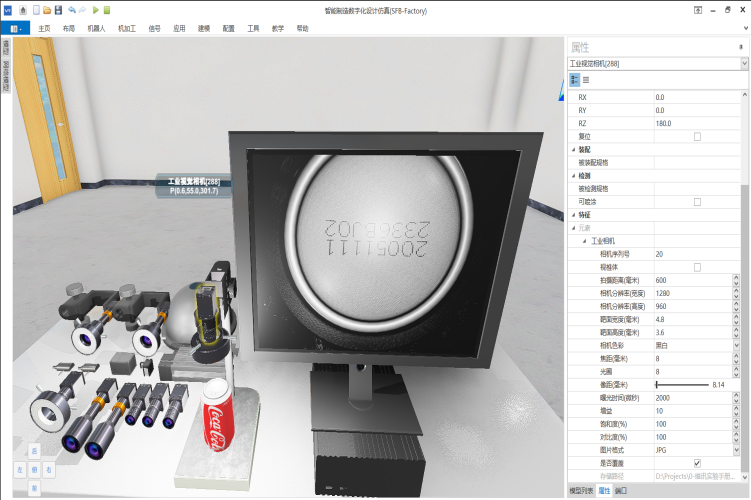The height and width of the screenshot is (500, 751).
Task: Open the 信号 ribbon tab
Action: coord(154,28)
